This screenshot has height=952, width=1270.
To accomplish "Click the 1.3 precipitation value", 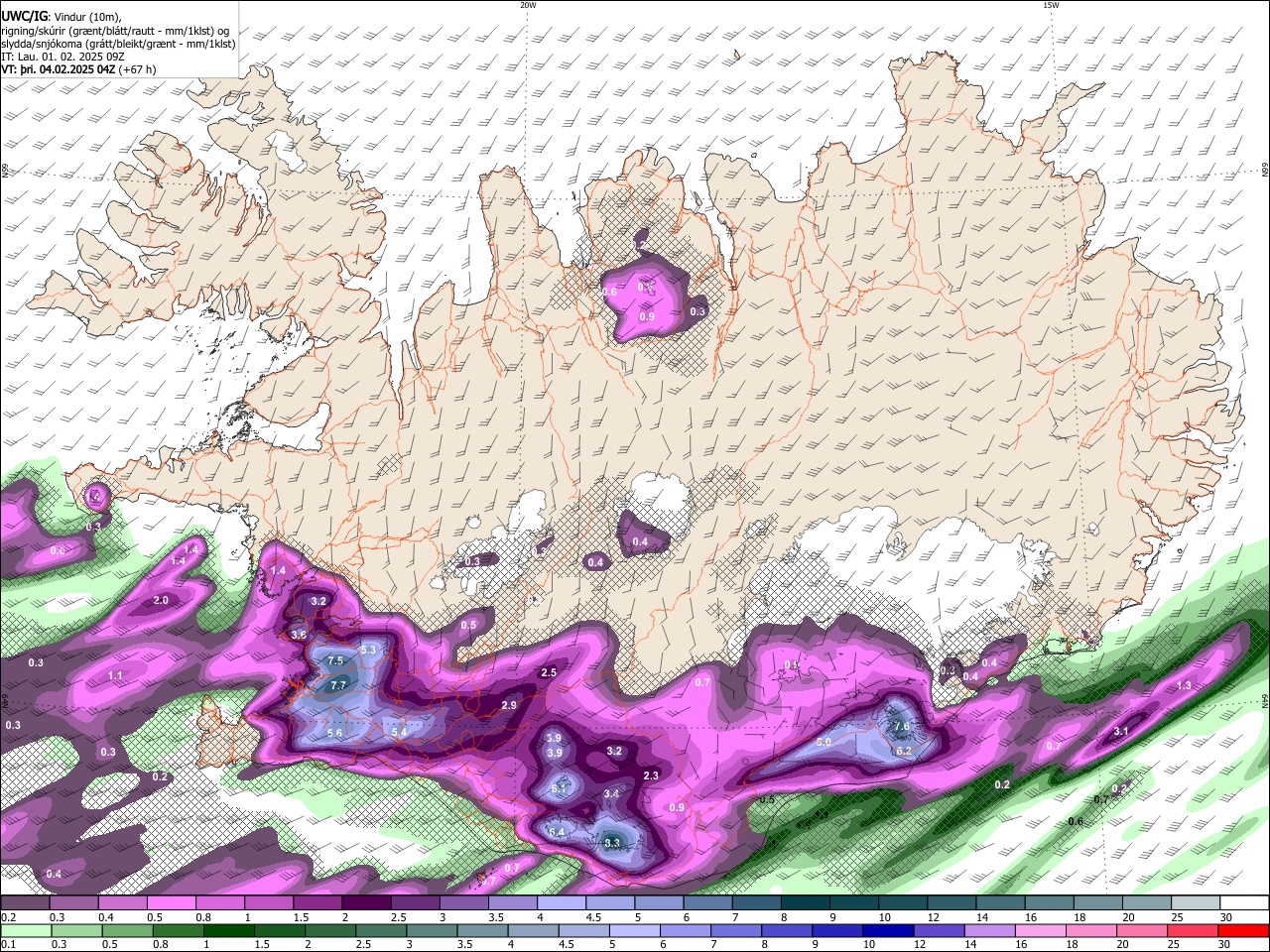I will [x=1184, y=685].
